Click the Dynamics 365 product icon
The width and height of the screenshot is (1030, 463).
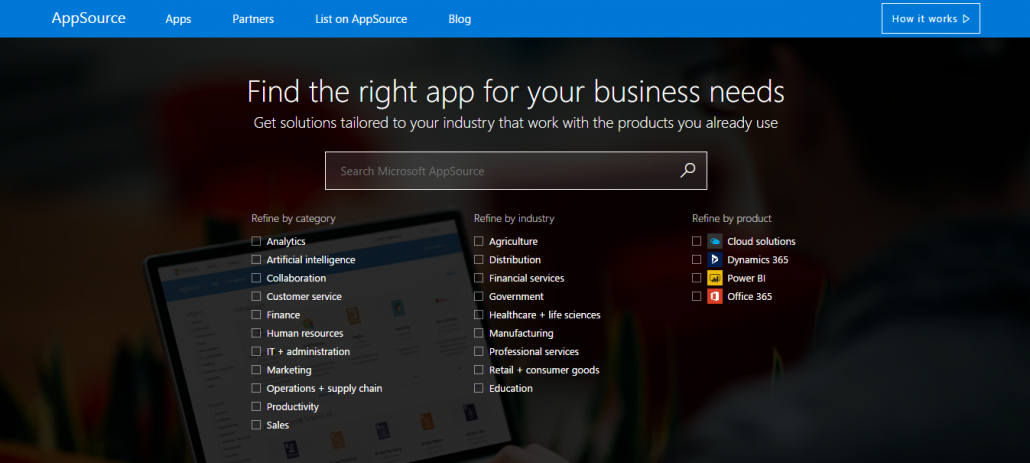pos(715,259)
